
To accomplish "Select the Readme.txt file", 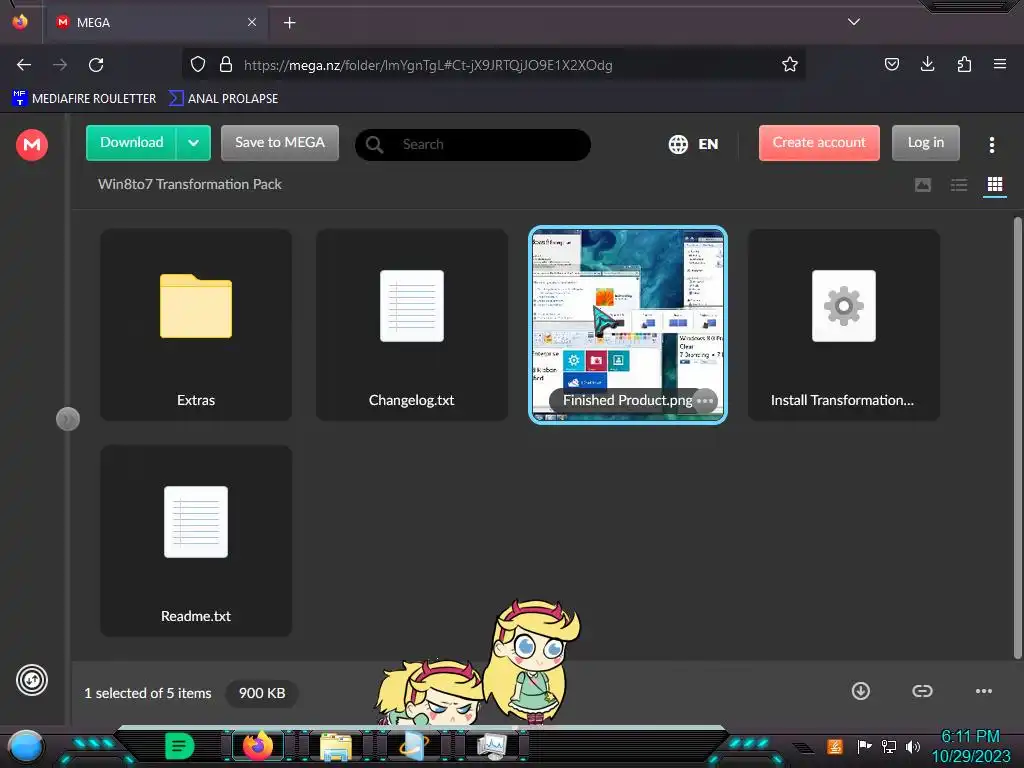I will coord(196,541).
